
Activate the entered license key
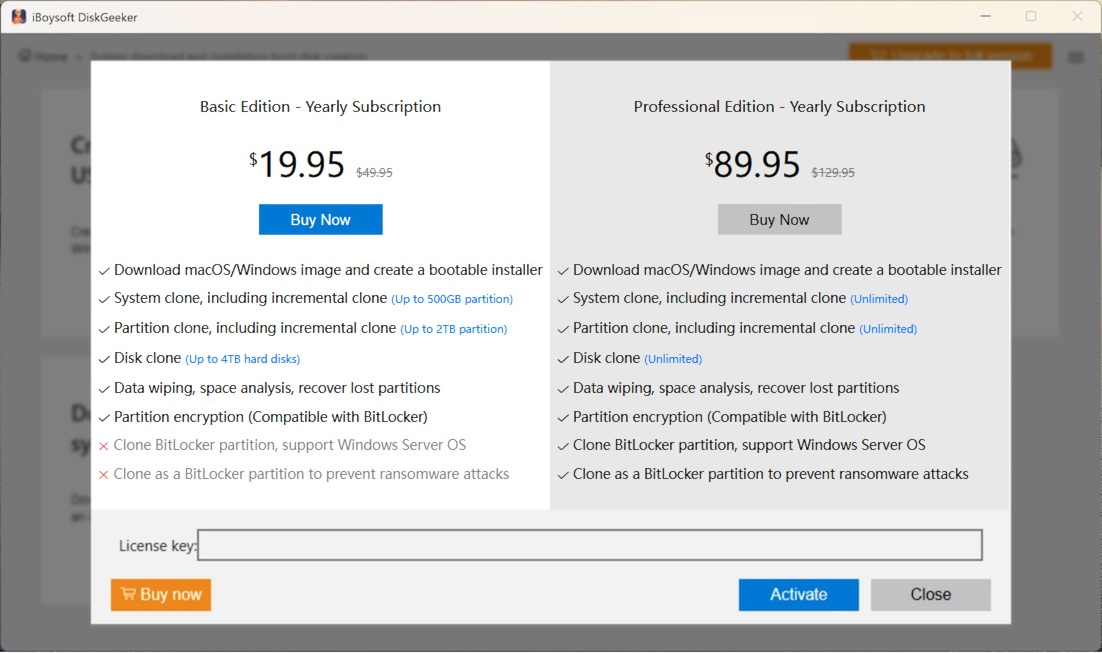pos(798,594)
